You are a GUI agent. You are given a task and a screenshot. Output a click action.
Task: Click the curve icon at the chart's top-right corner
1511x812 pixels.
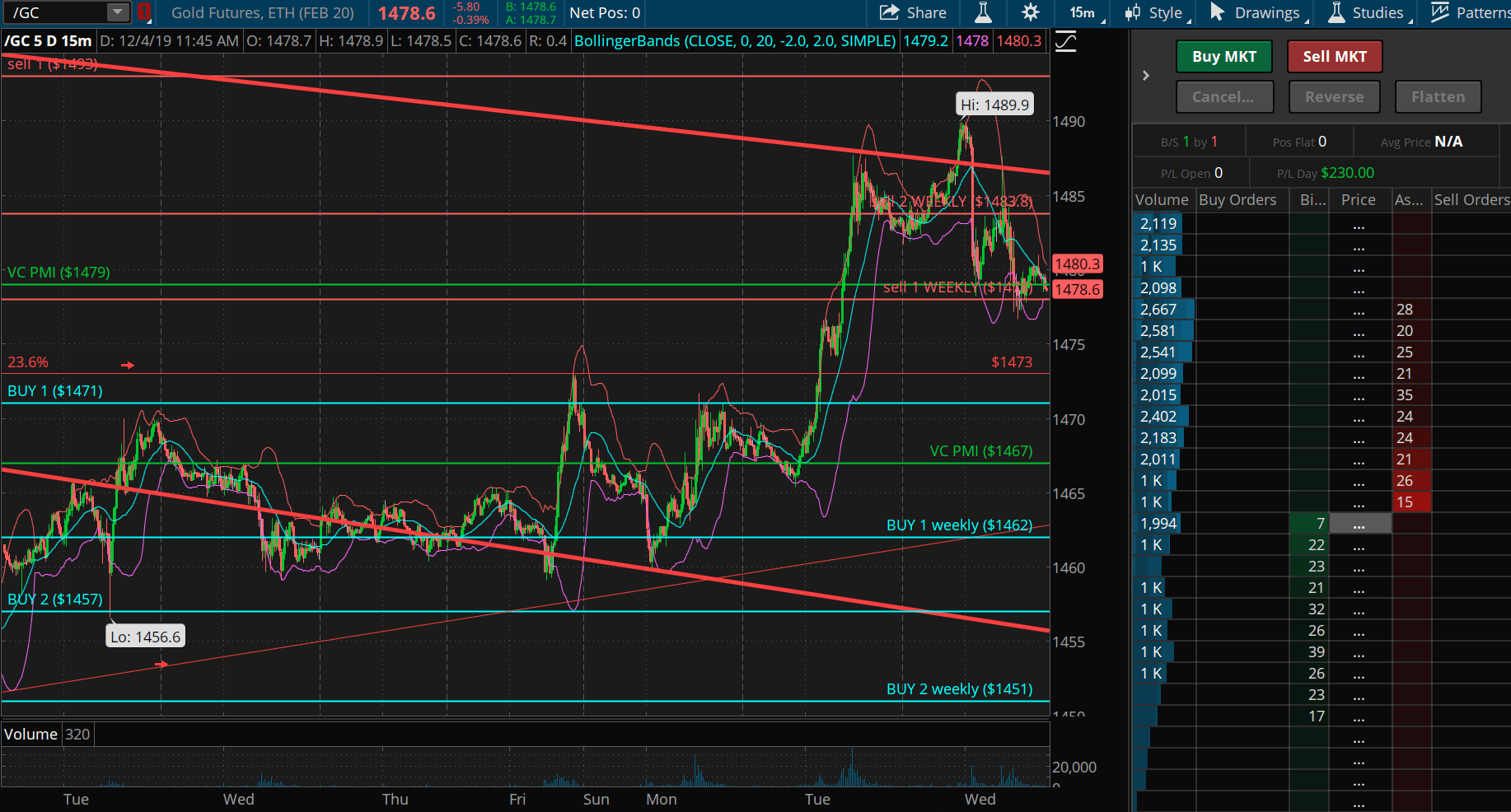(x=1065, y=40)
